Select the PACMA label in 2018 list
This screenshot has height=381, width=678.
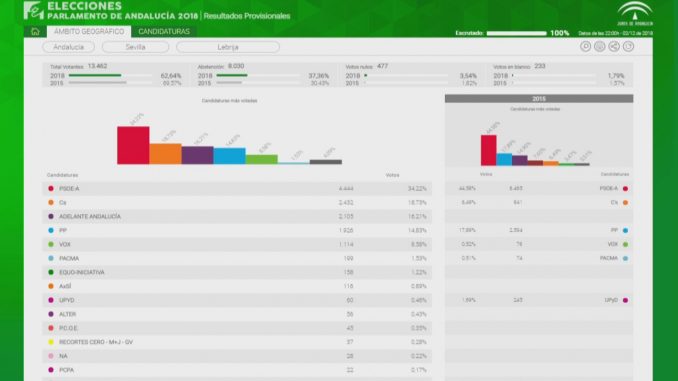(69, 258)
